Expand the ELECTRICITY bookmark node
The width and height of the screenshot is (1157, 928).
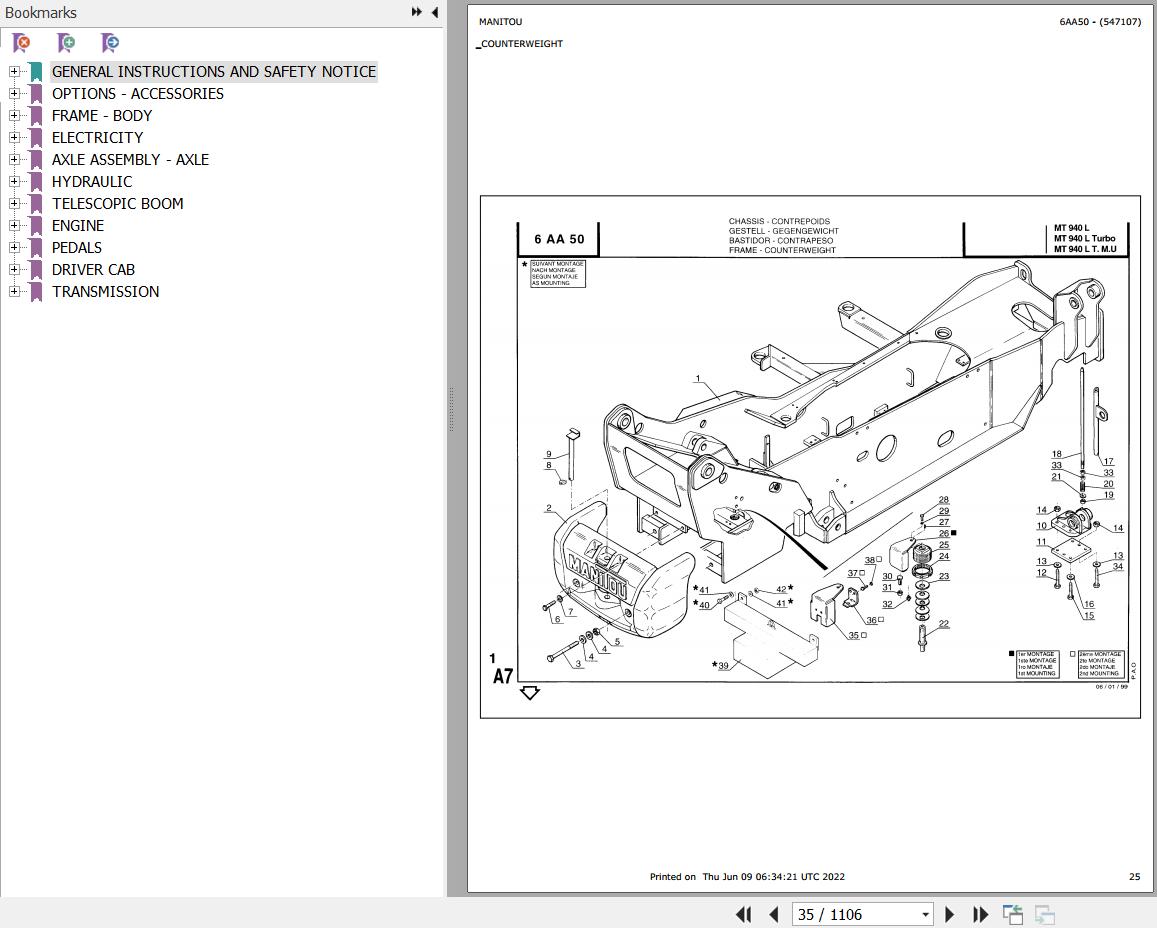click(x=14, y=137)
